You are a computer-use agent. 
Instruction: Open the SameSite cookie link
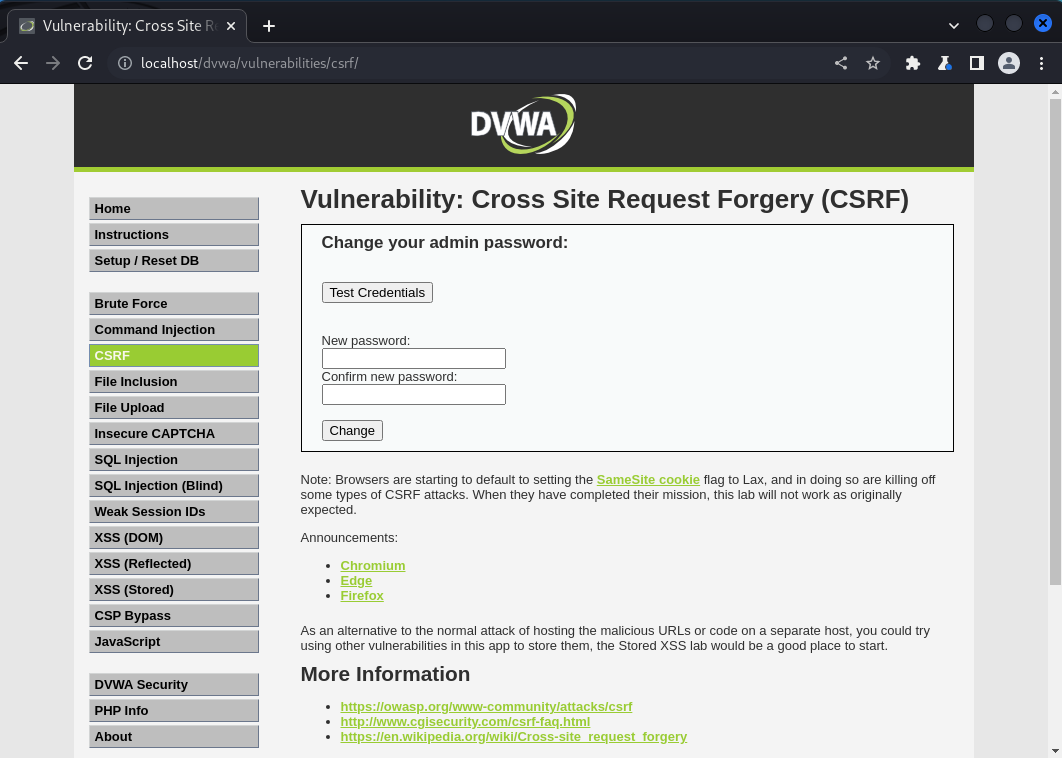648,479
